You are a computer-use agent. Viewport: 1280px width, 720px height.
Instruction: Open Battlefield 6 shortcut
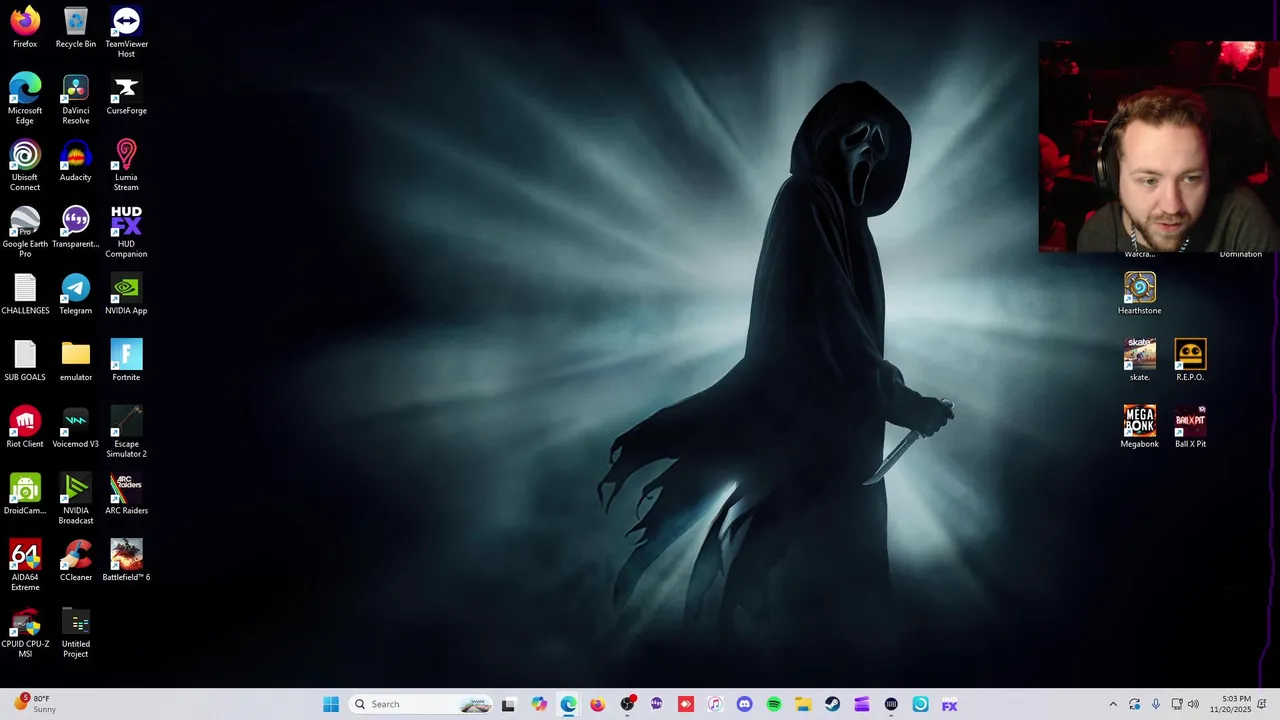pos(126,560)
